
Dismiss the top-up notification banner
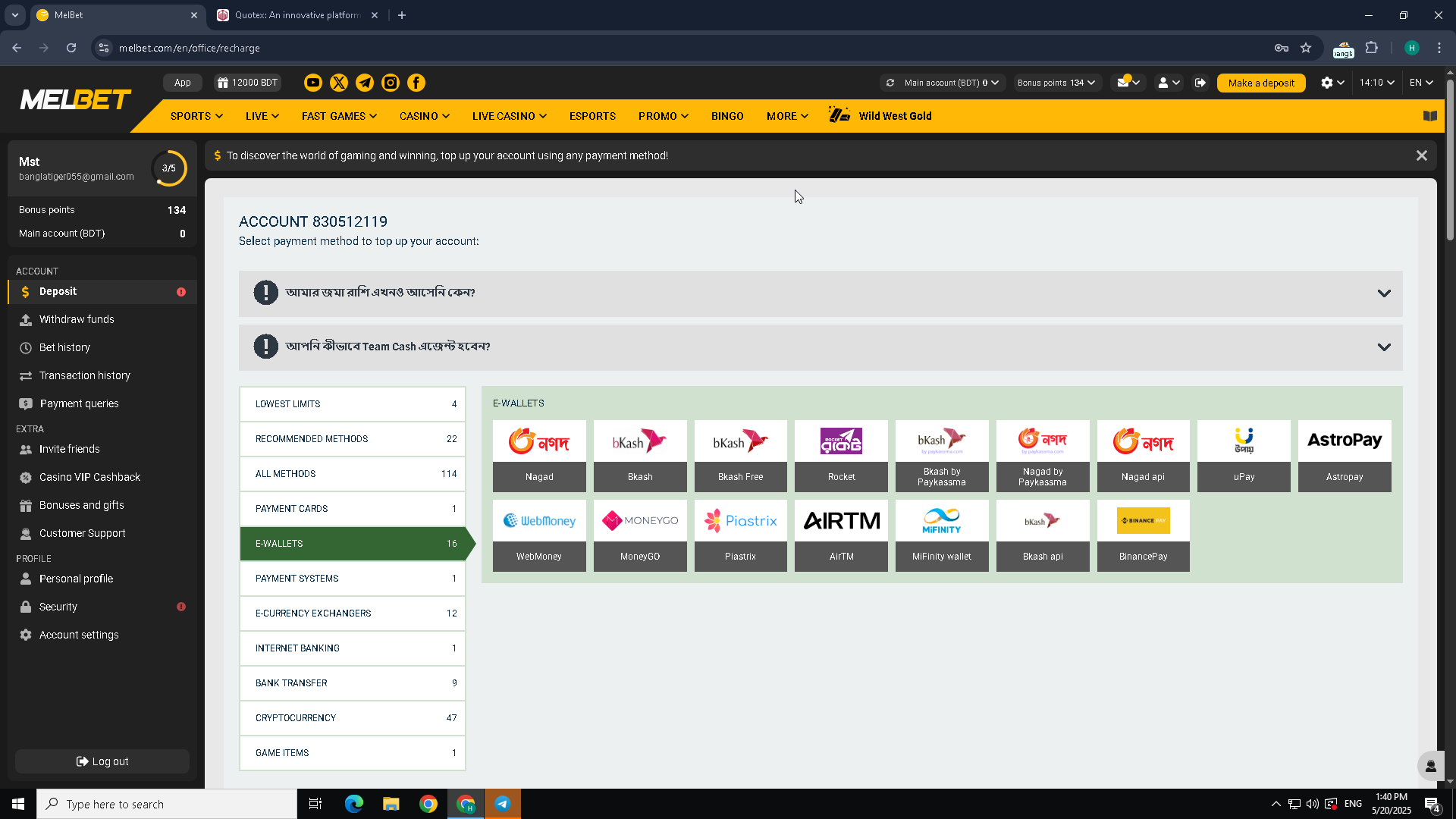(1421, 155)
